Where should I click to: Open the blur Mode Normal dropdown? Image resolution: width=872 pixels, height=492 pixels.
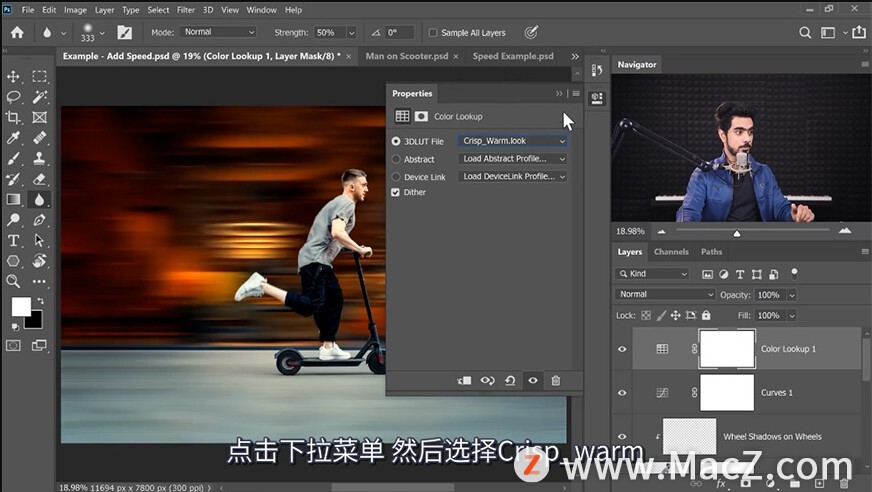click(x=218, y=32)
